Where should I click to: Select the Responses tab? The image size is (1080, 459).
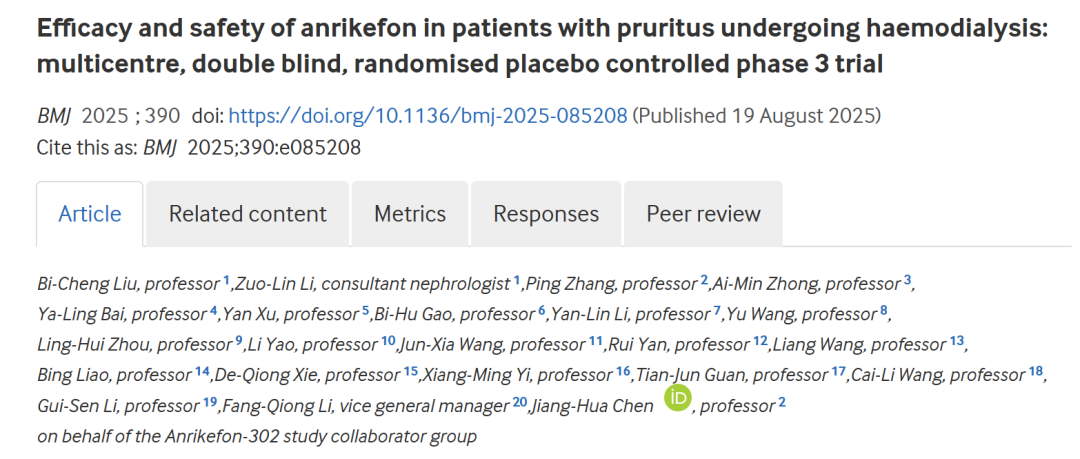(546, 214)
